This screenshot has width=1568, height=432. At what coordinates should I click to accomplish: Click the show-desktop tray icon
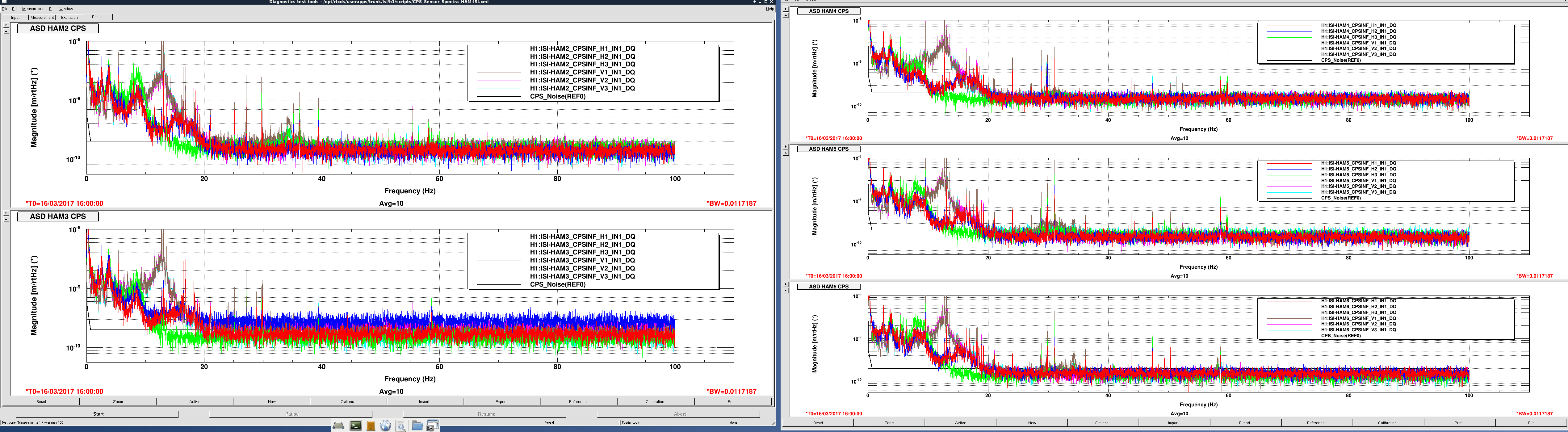(338, 425)
